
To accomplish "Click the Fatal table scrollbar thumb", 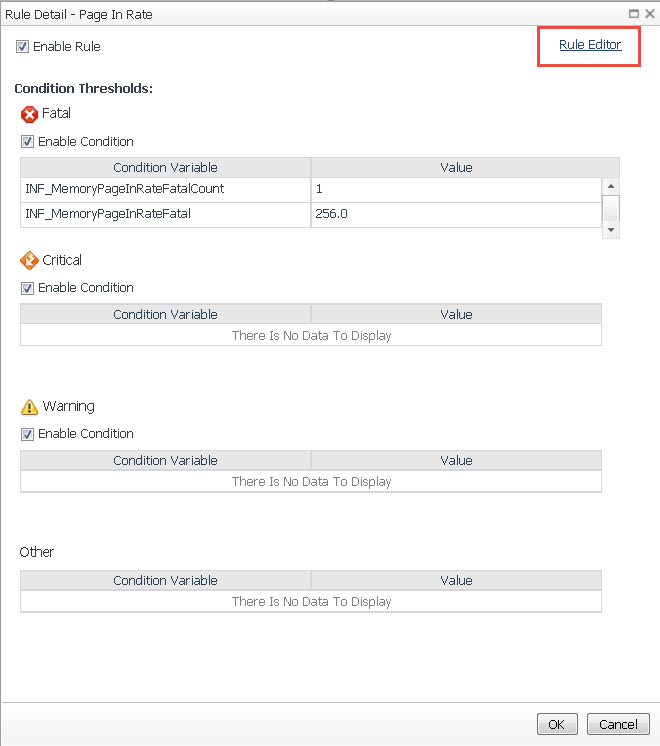I will 611,207.
